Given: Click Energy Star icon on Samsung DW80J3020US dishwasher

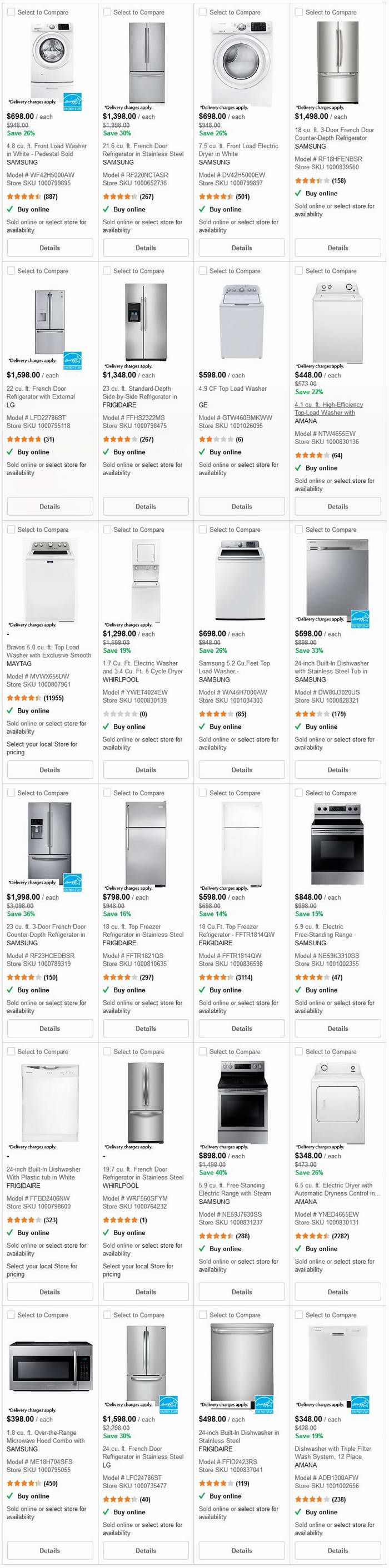Looking at the screenshot, I should [x=360, y=619].
